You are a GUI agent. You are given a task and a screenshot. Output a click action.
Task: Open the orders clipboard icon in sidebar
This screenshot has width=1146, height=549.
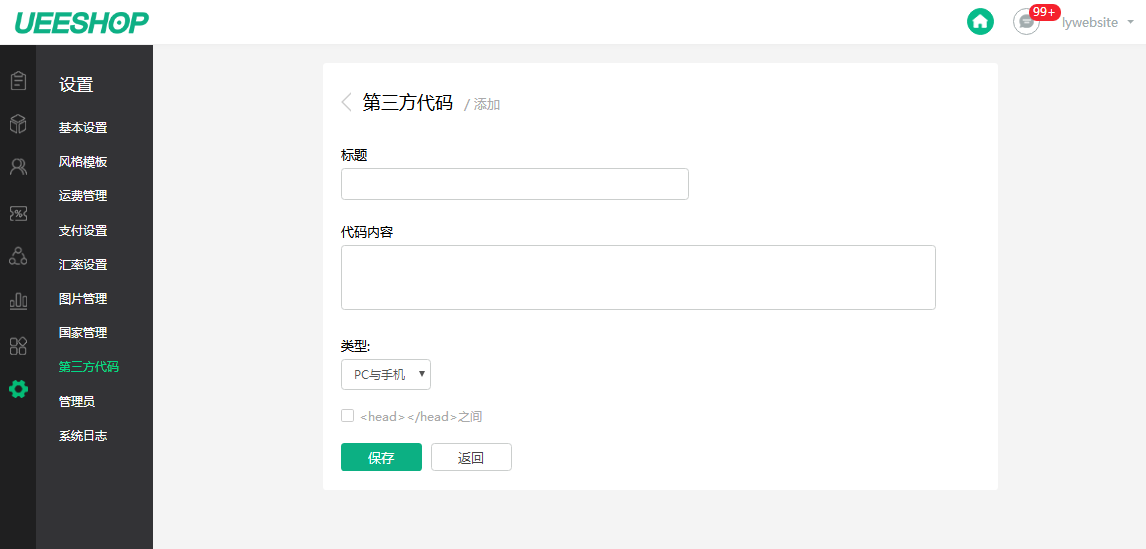18,80
